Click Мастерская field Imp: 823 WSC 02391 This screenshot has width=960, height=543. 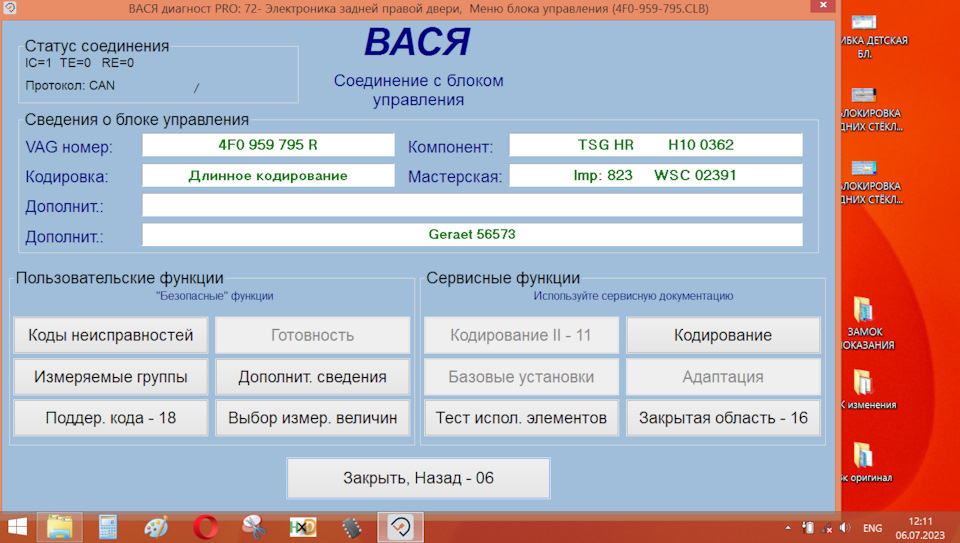[656, 175]
